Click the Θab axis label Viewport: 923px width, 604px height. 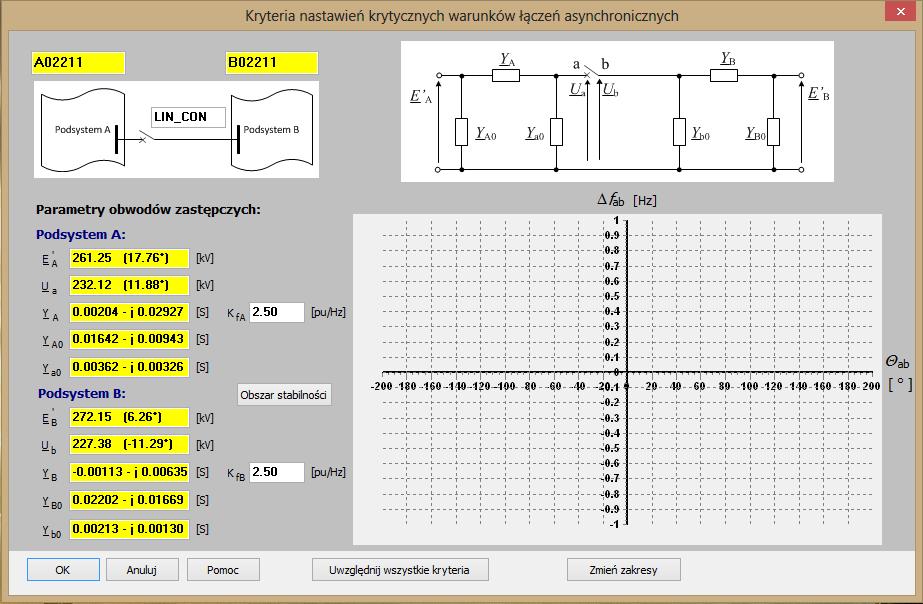click(x=897, y=362)
